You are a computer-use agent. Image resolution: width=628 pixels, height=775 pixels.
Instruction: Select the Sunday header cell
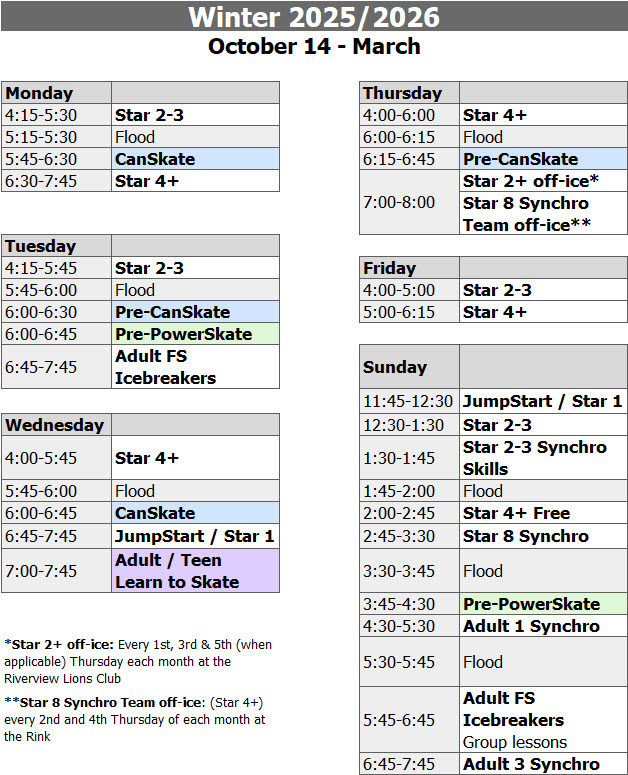410,367
